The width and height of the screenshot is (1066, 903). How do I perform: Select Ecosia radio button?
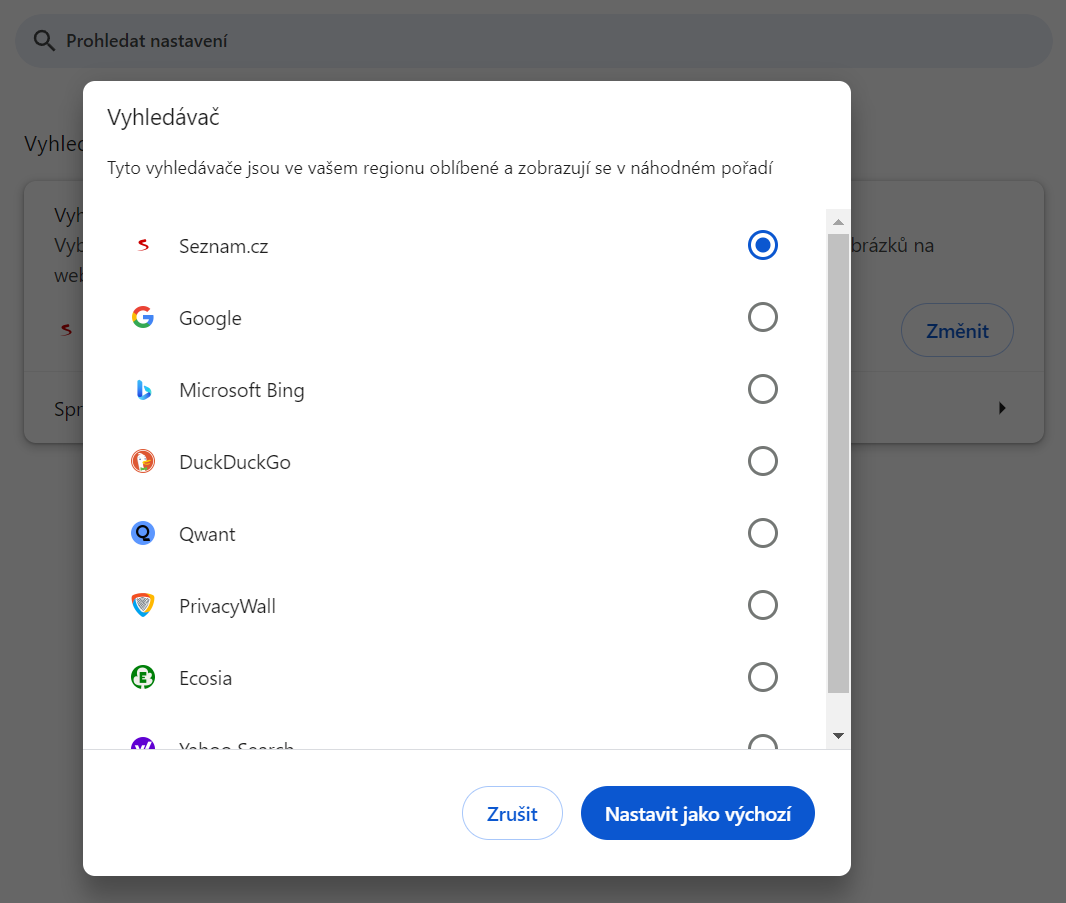click(x=763, y=677)
